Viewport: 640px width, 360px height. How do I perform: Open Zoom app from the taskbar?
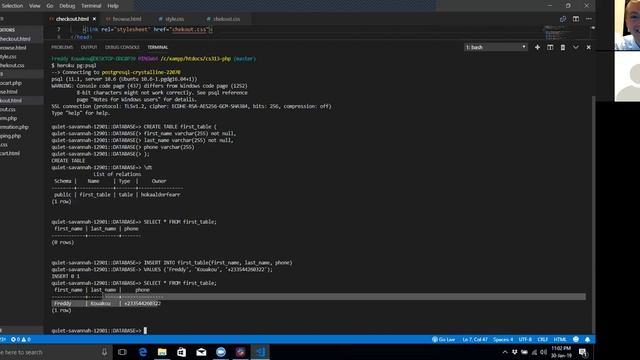point(221,352)
